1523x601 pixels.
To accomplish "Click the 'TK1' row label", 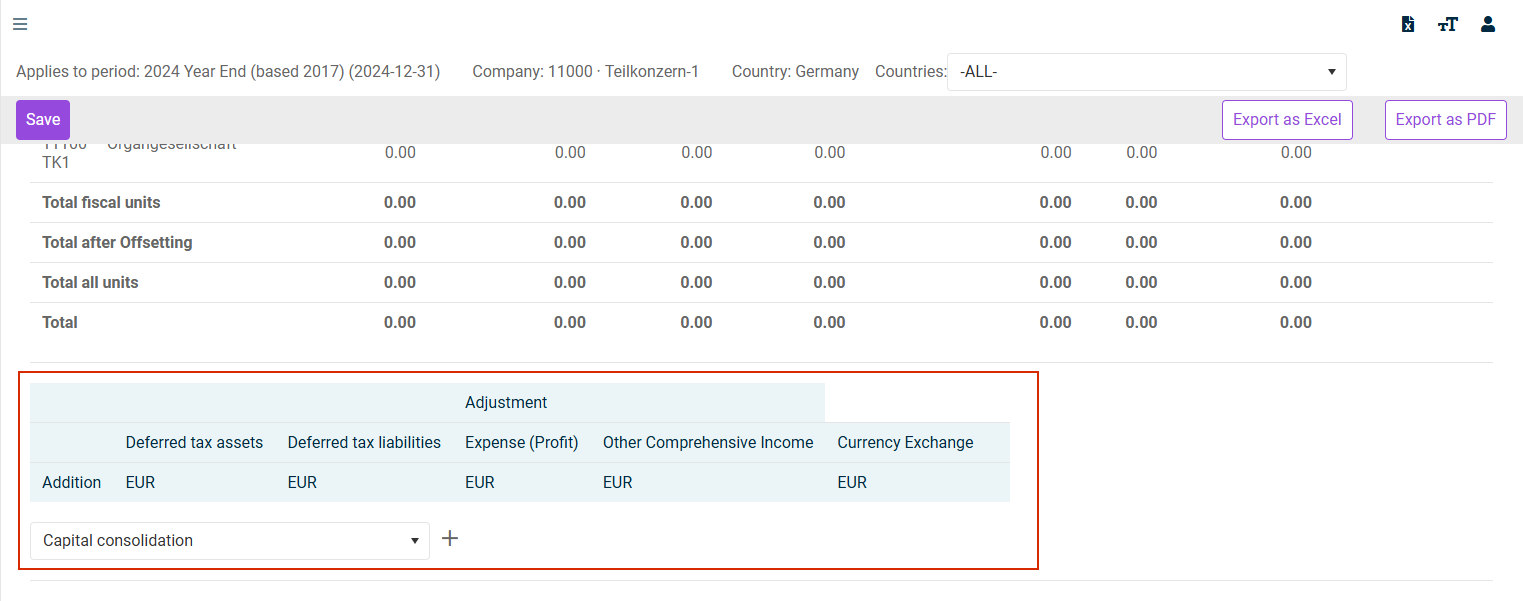I will click(56, 163).
